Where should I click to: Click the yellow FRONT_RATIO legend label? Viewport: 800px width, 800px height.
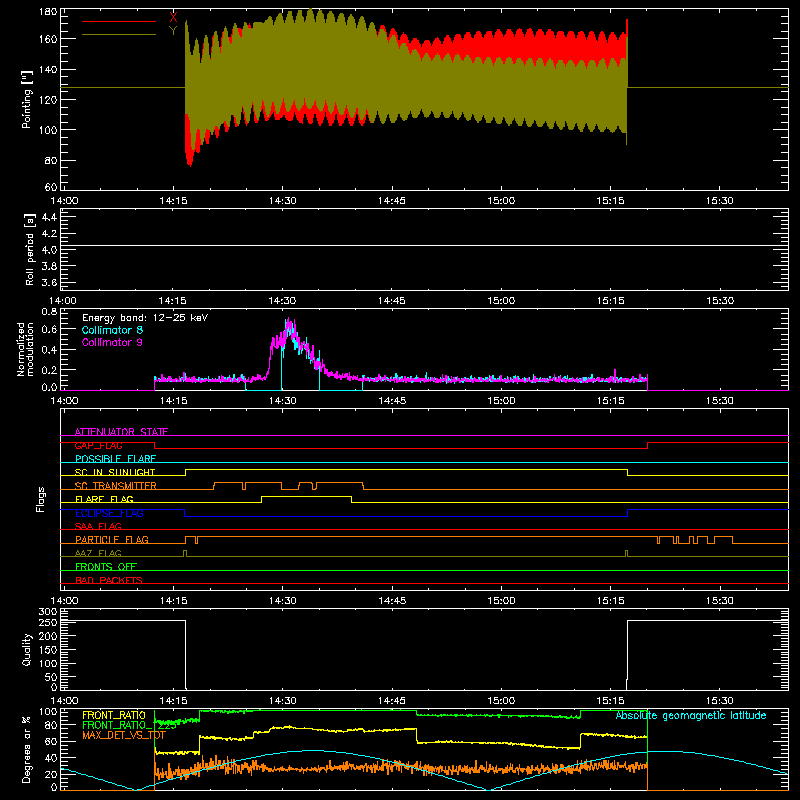pyautogui.click(x=114, y=715)
